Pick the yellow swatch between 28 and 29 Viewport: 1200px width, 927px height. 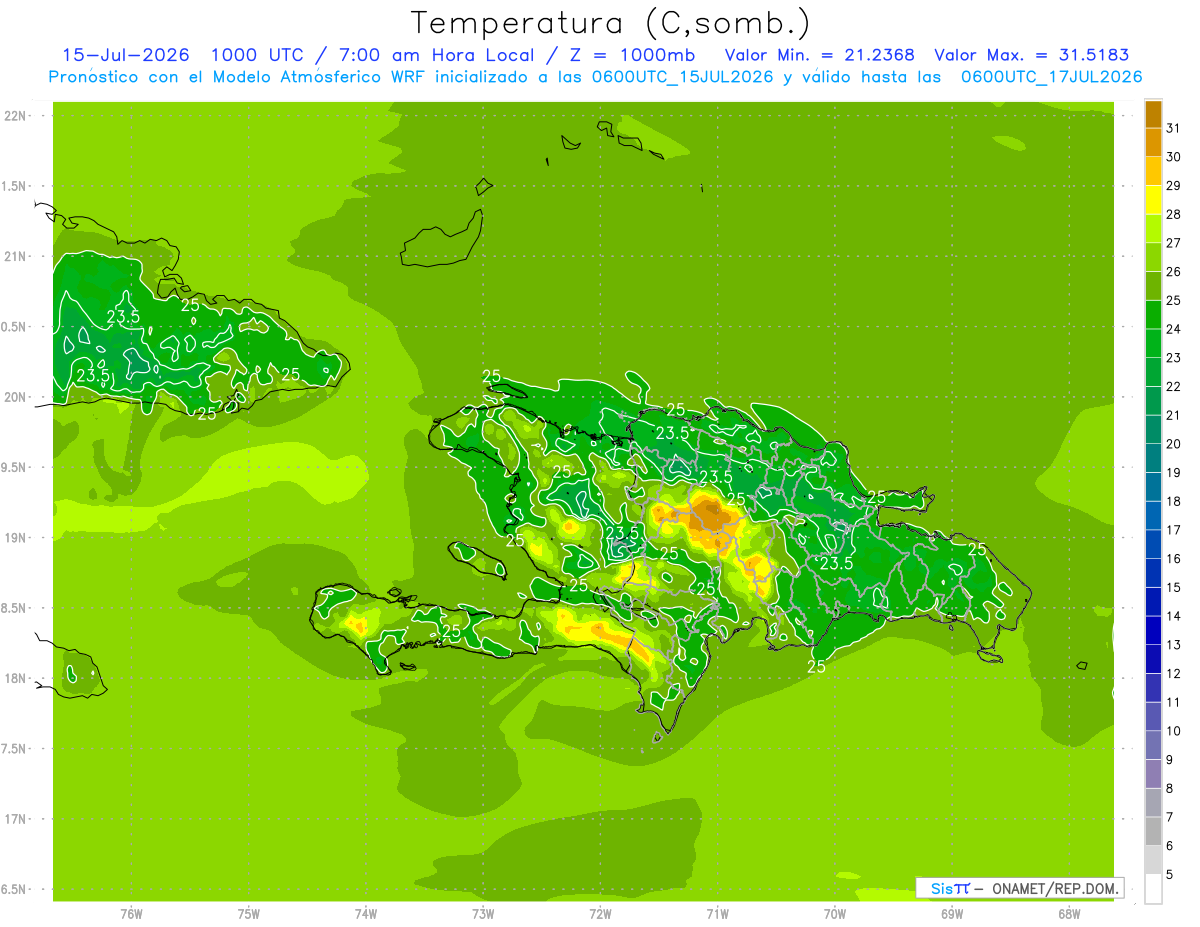point(1153,200)
